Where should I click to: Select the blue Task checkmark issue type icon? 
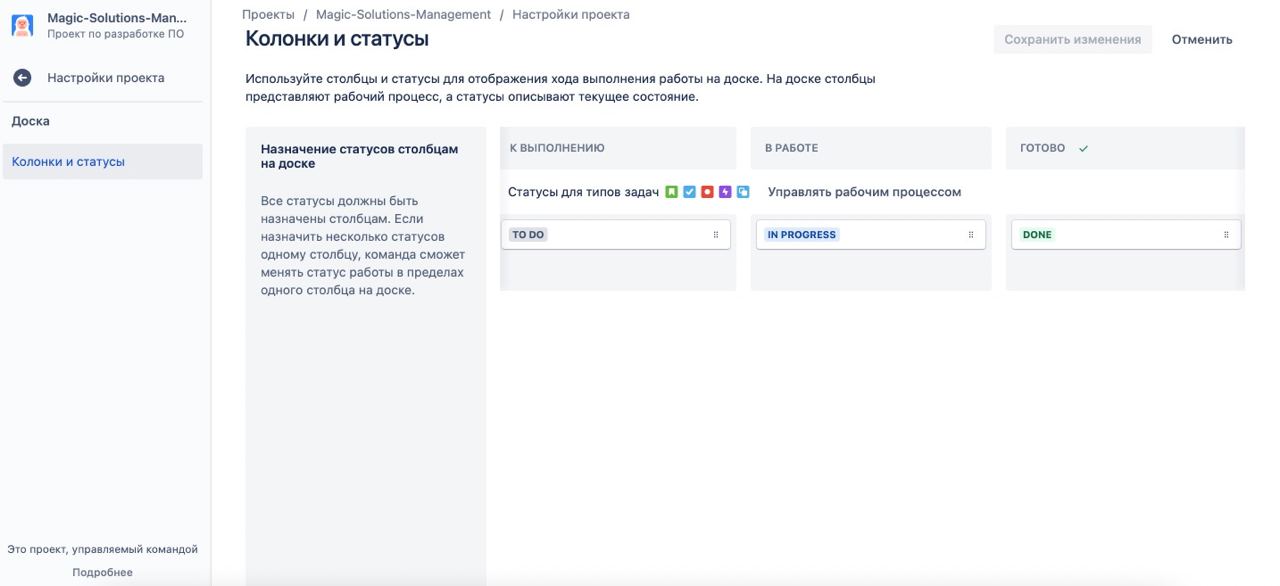690,192
